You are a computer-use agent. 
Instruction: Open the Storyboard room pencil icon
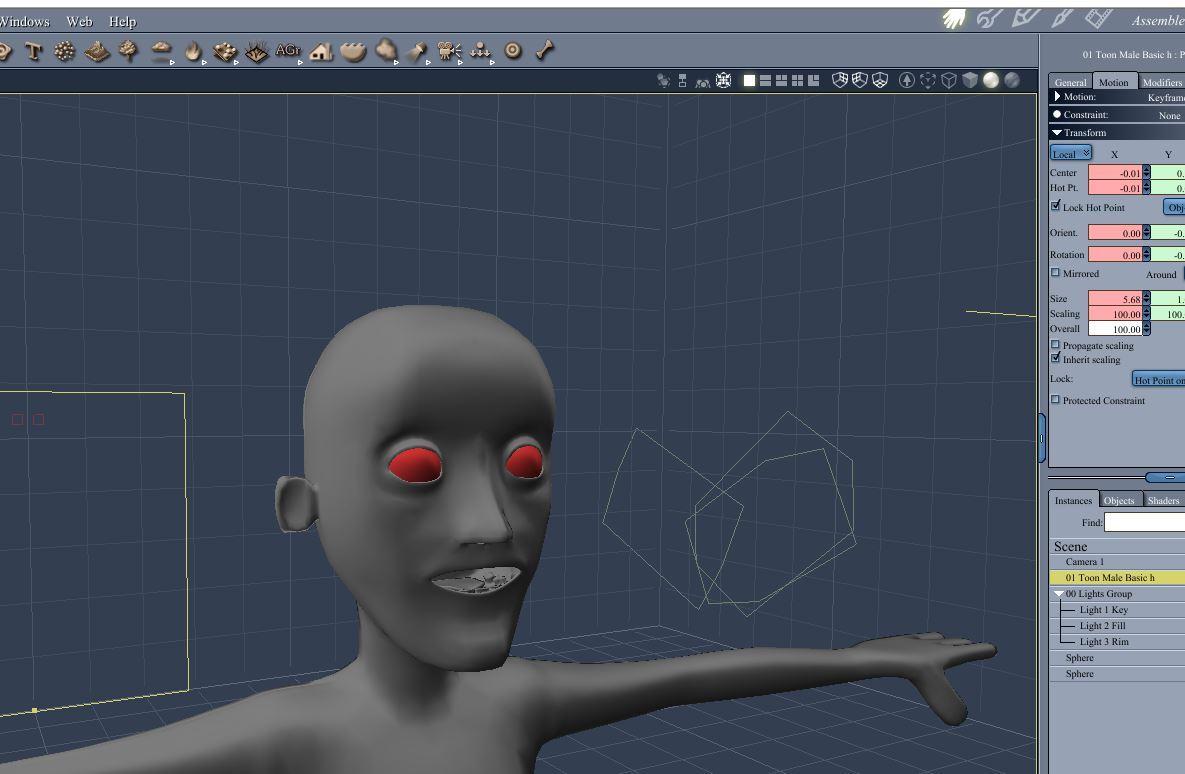pos(1025,17)
